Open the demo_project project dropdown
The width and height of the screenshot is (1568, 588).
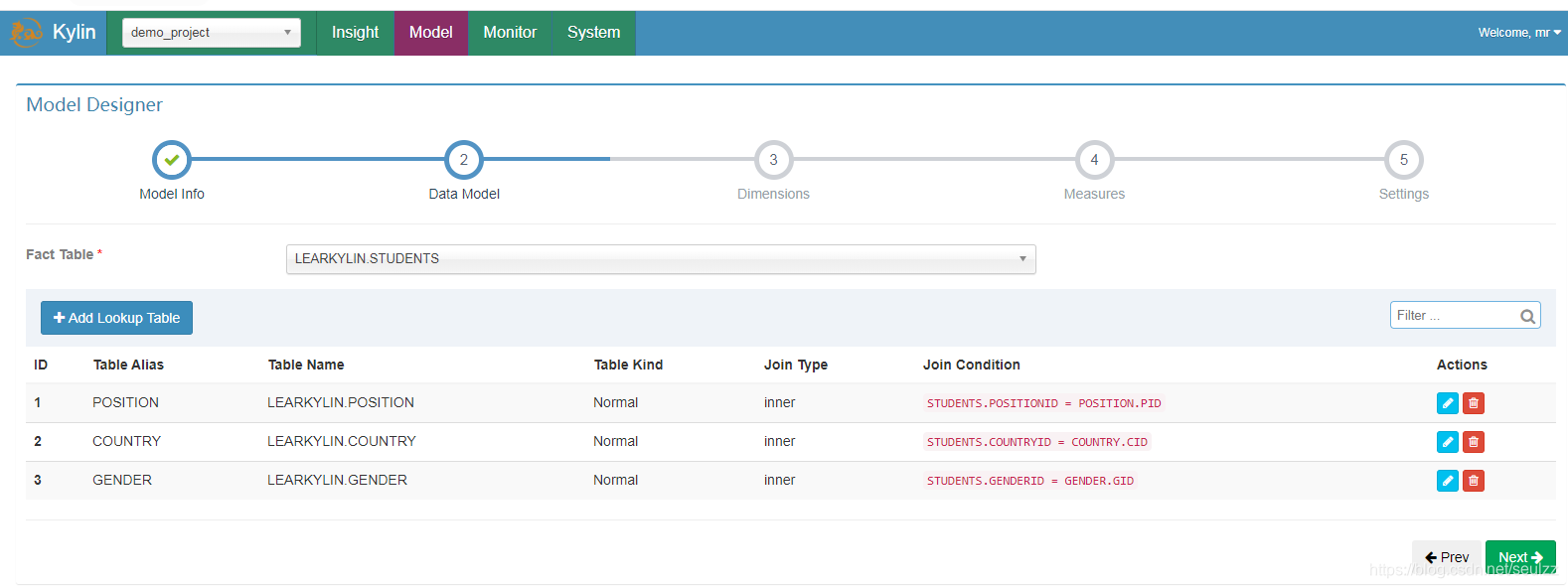(212, 33)
